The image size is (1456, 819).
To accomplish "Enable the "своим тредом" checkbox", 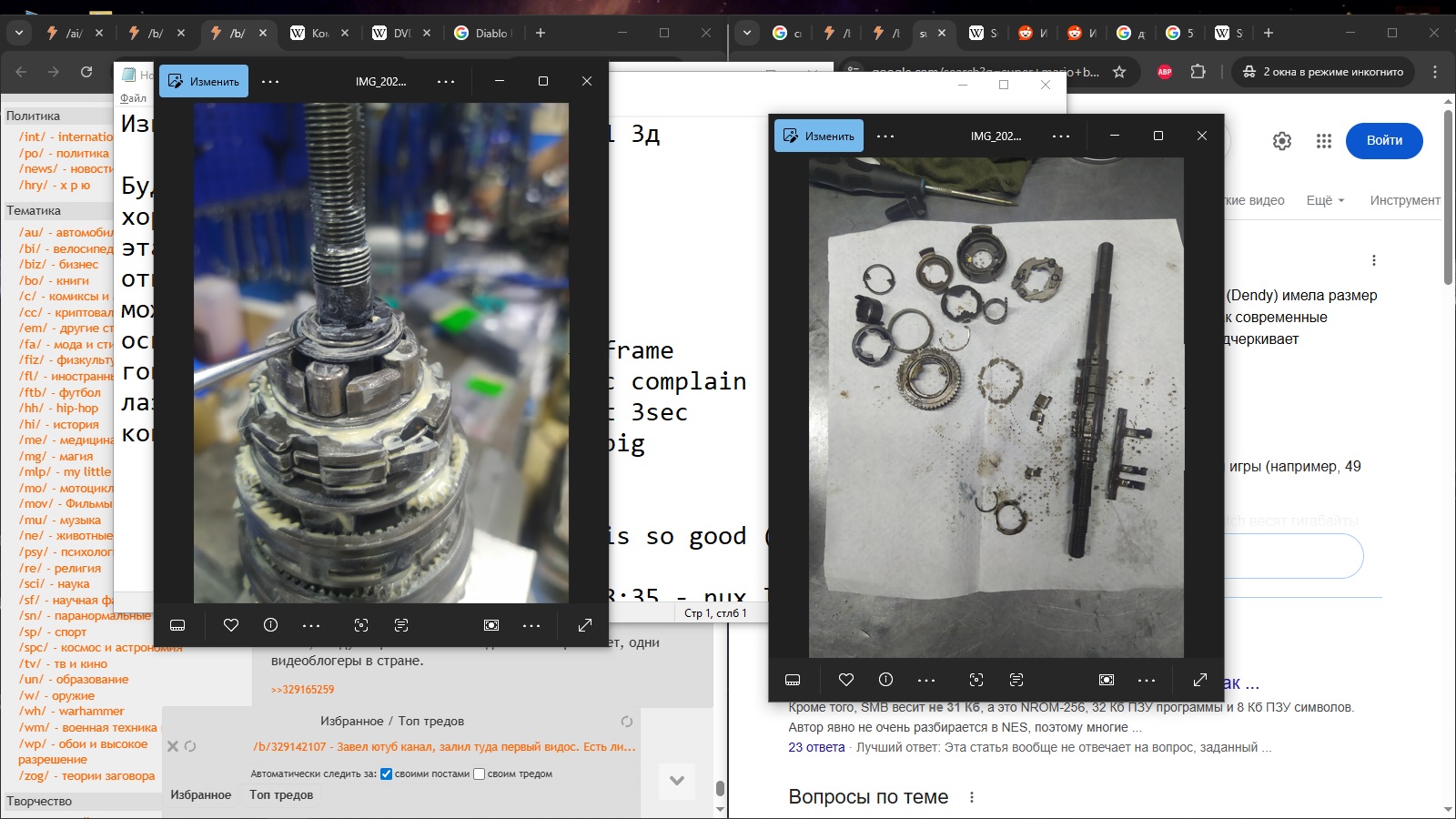I will 479,774.
